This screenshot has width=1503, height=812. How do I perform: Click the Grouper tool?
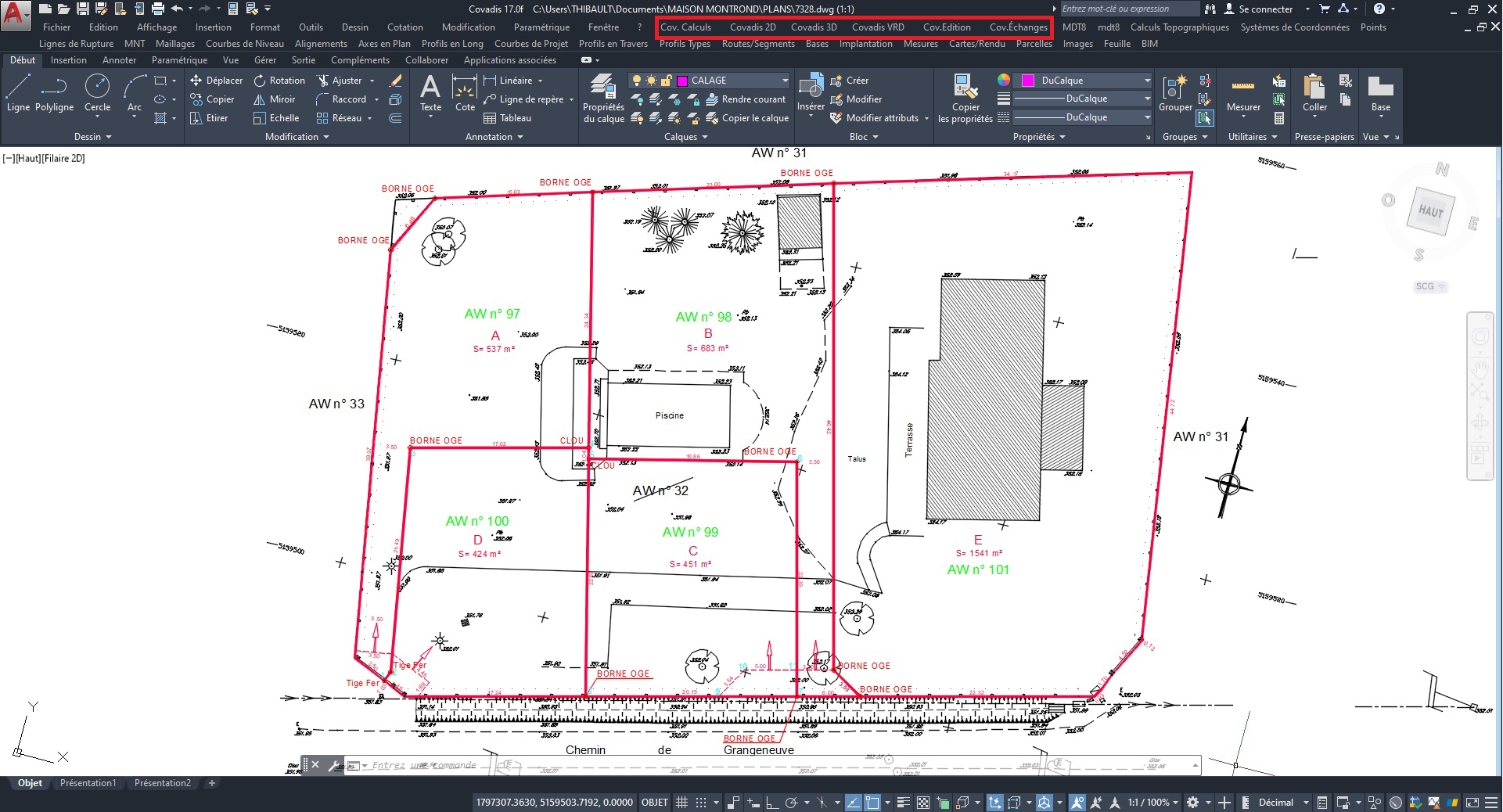1175,94
